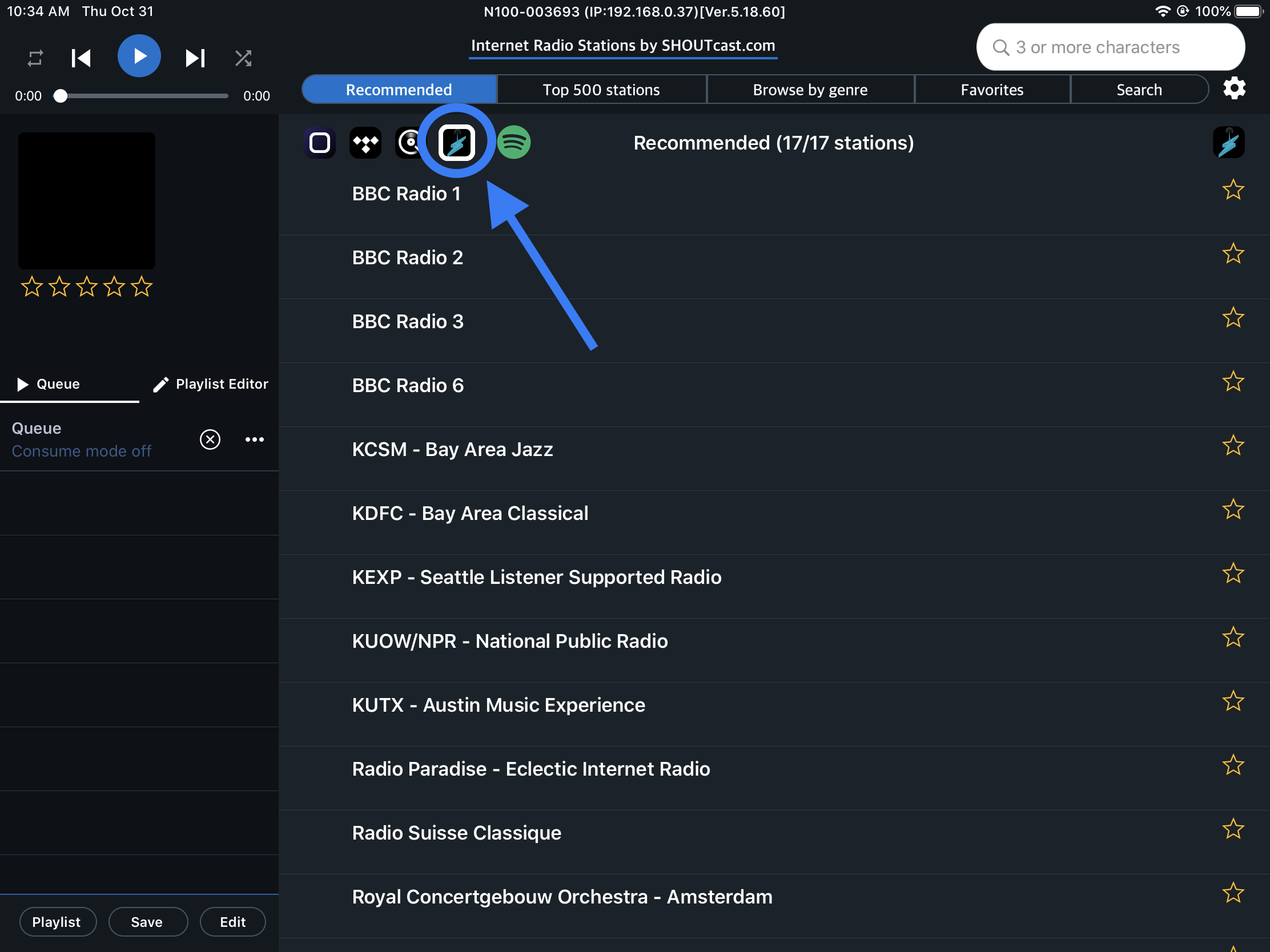
Task: Favorite BBC Radio 1 with its star
Action: [1233, 190]
